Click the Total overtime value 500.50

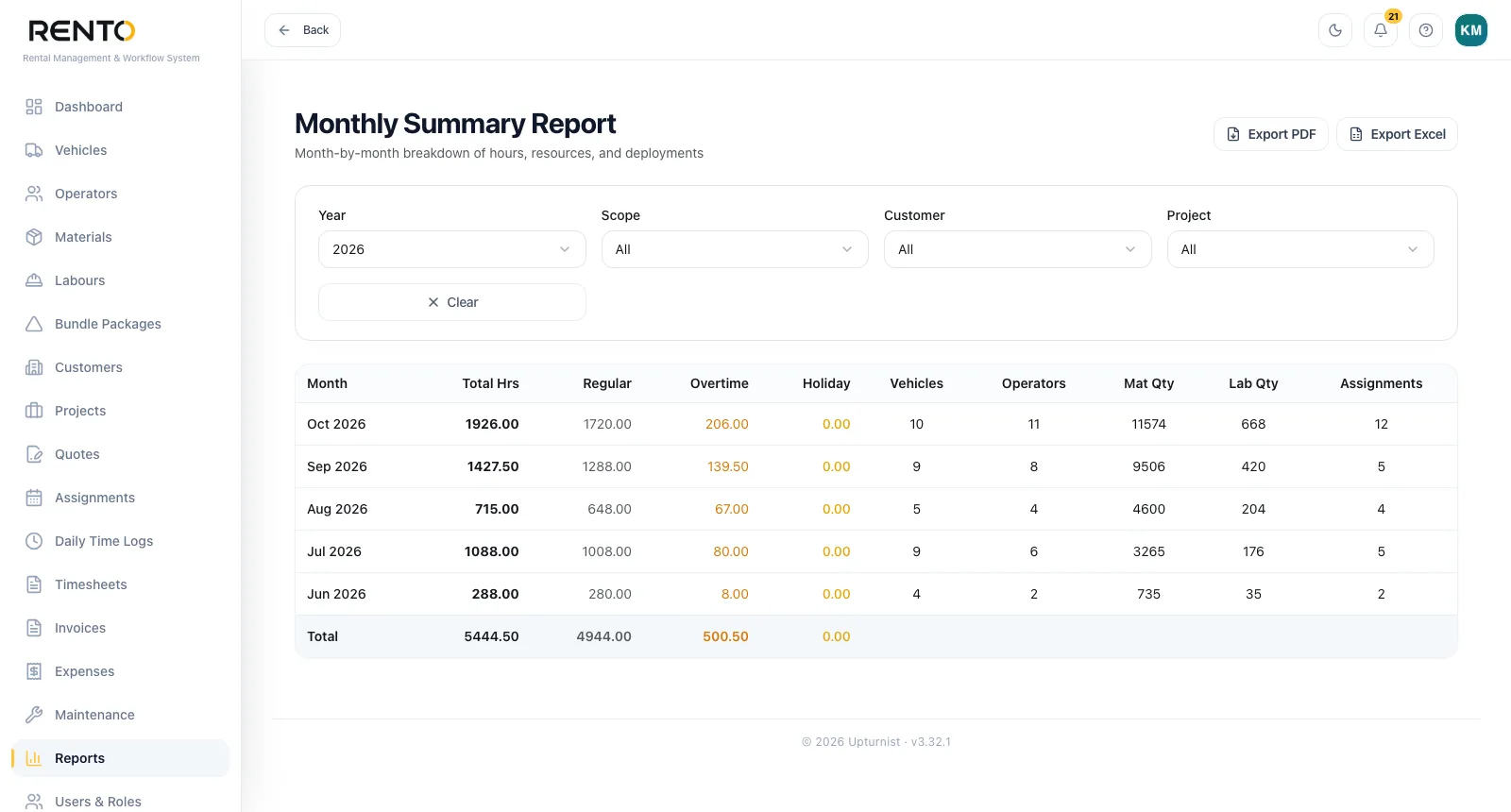725,636
